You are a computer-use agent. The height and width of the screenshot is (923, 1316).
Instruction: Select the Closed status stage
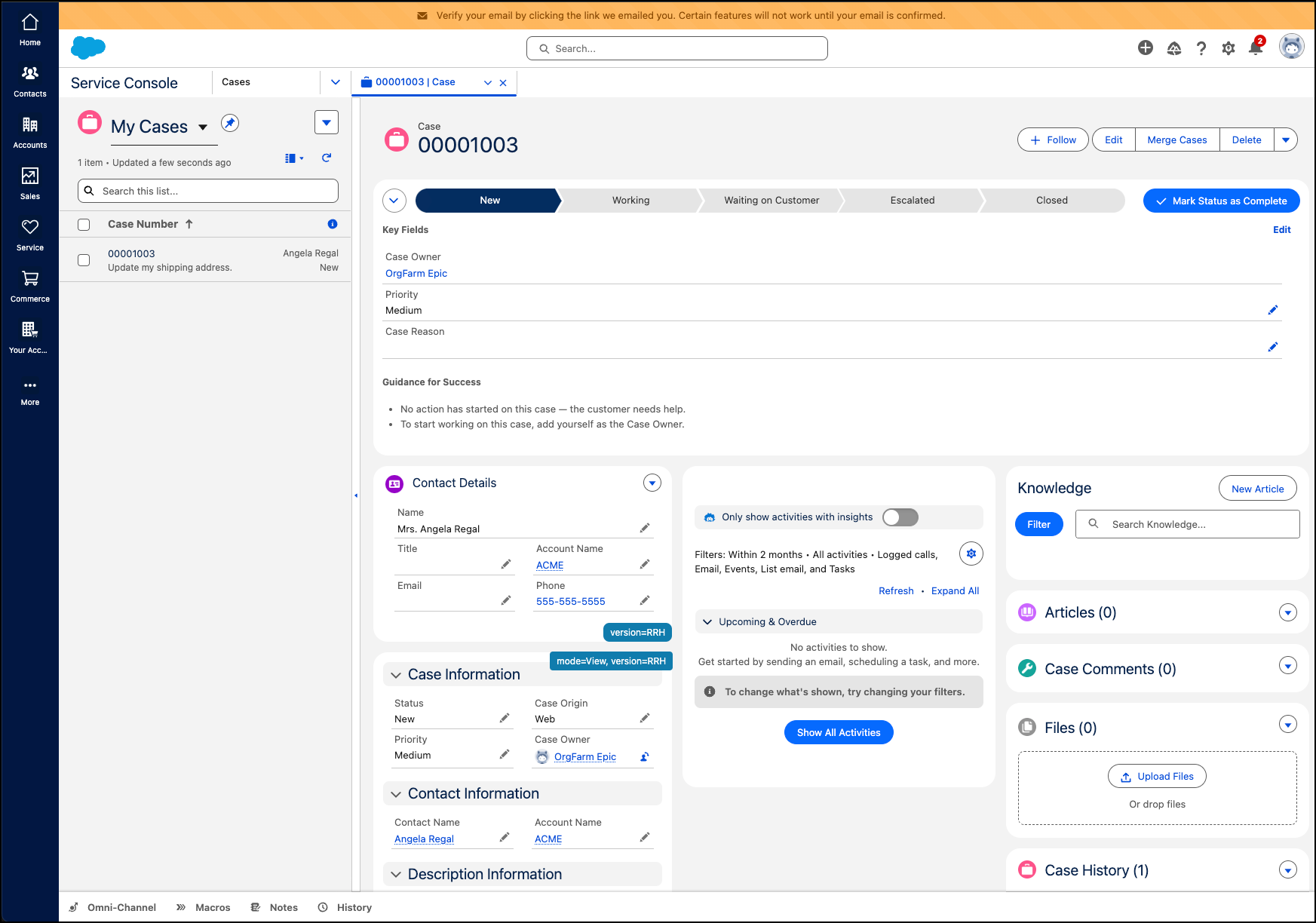[x=1052, y=201]
